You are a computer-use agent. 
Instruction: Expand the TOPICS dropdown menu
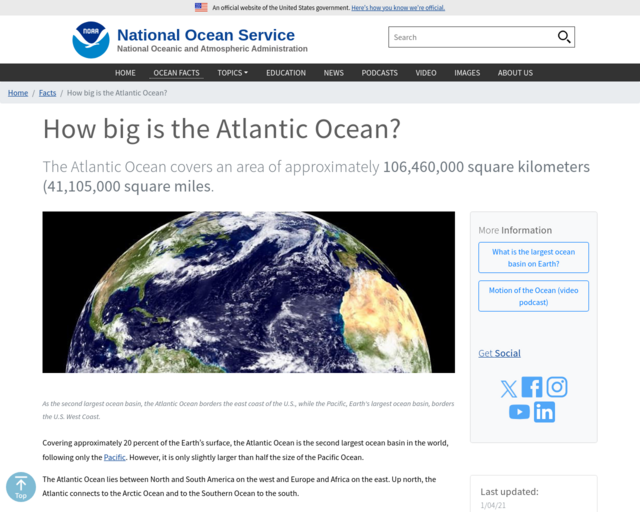click(232, 73)
